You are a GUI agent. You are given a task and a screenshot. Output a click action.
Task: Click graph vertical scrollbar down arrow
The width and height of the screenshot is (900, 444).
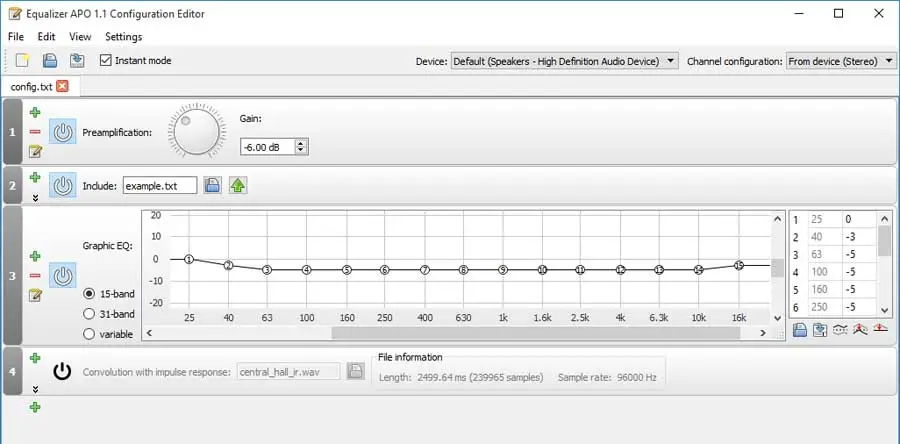point(777,318)
